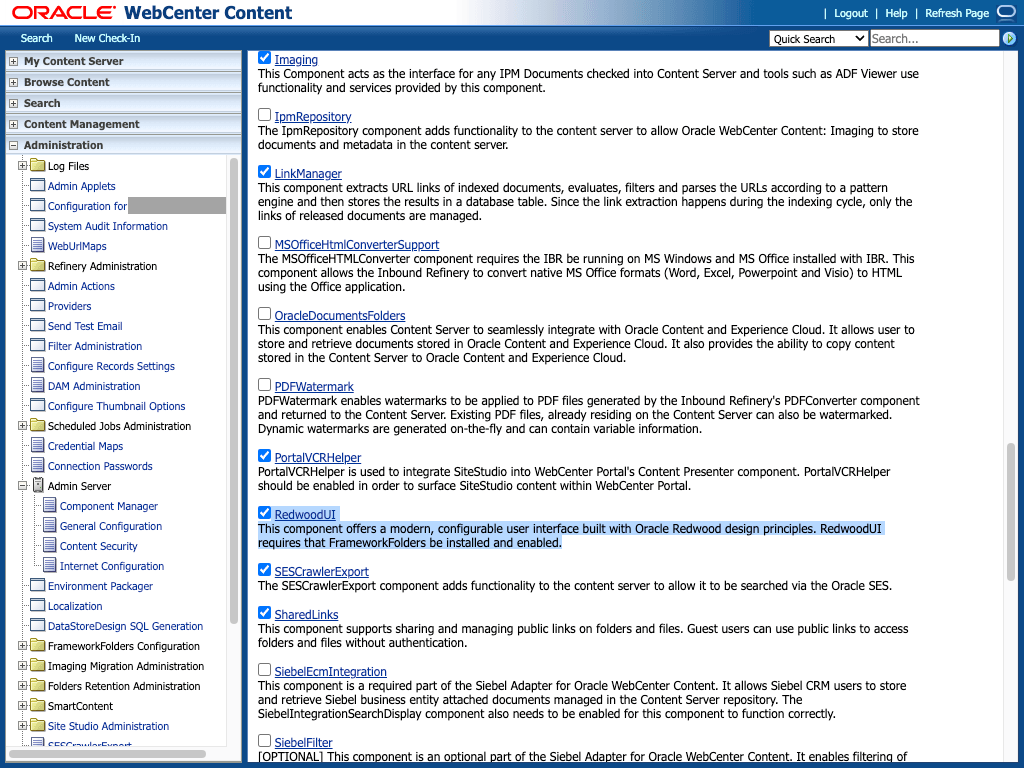Click the Filter Administration page icon

click(38, 345)
